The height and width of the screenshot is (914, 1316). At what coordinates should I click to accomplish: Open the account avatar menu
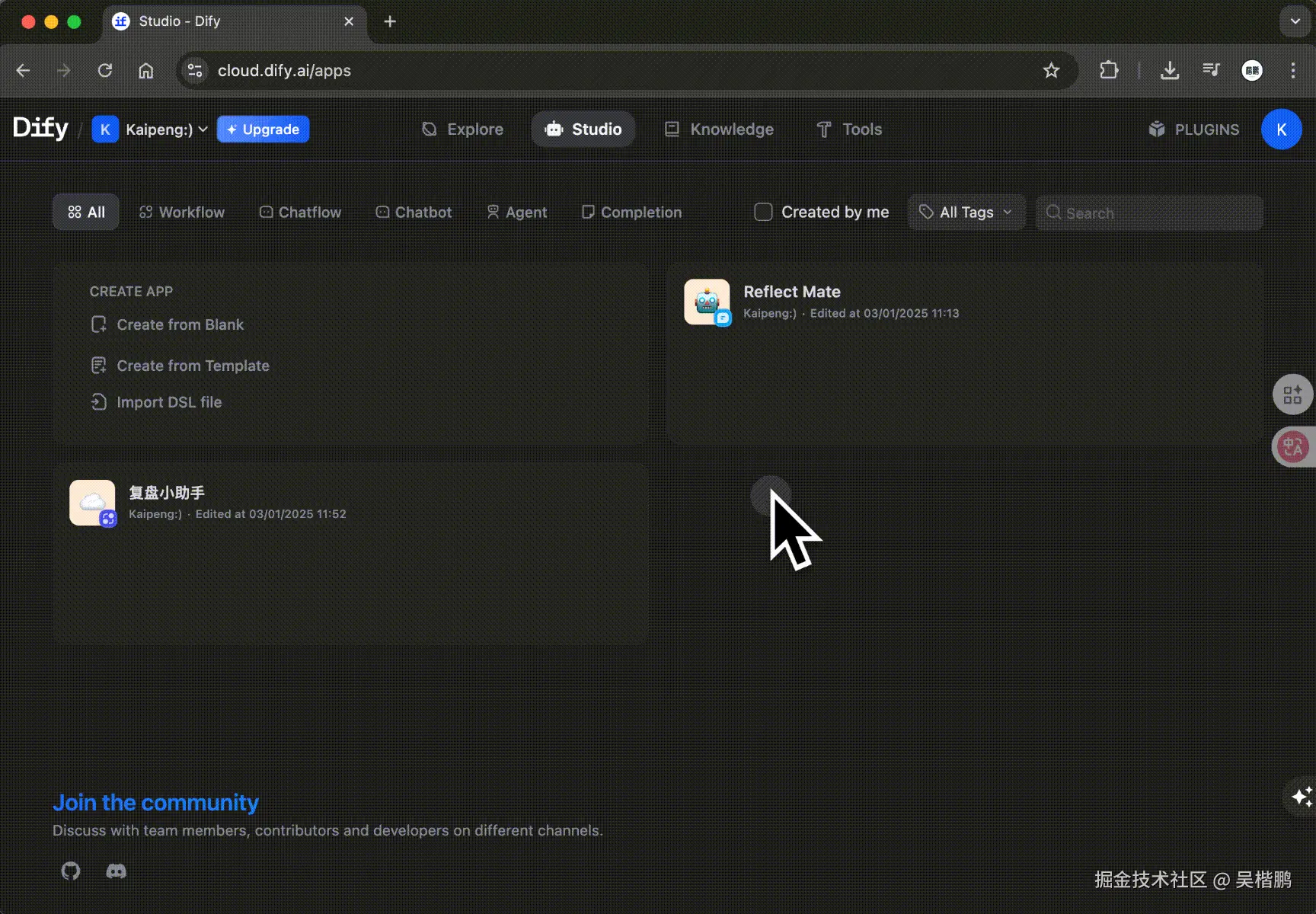pos(1282,129)
